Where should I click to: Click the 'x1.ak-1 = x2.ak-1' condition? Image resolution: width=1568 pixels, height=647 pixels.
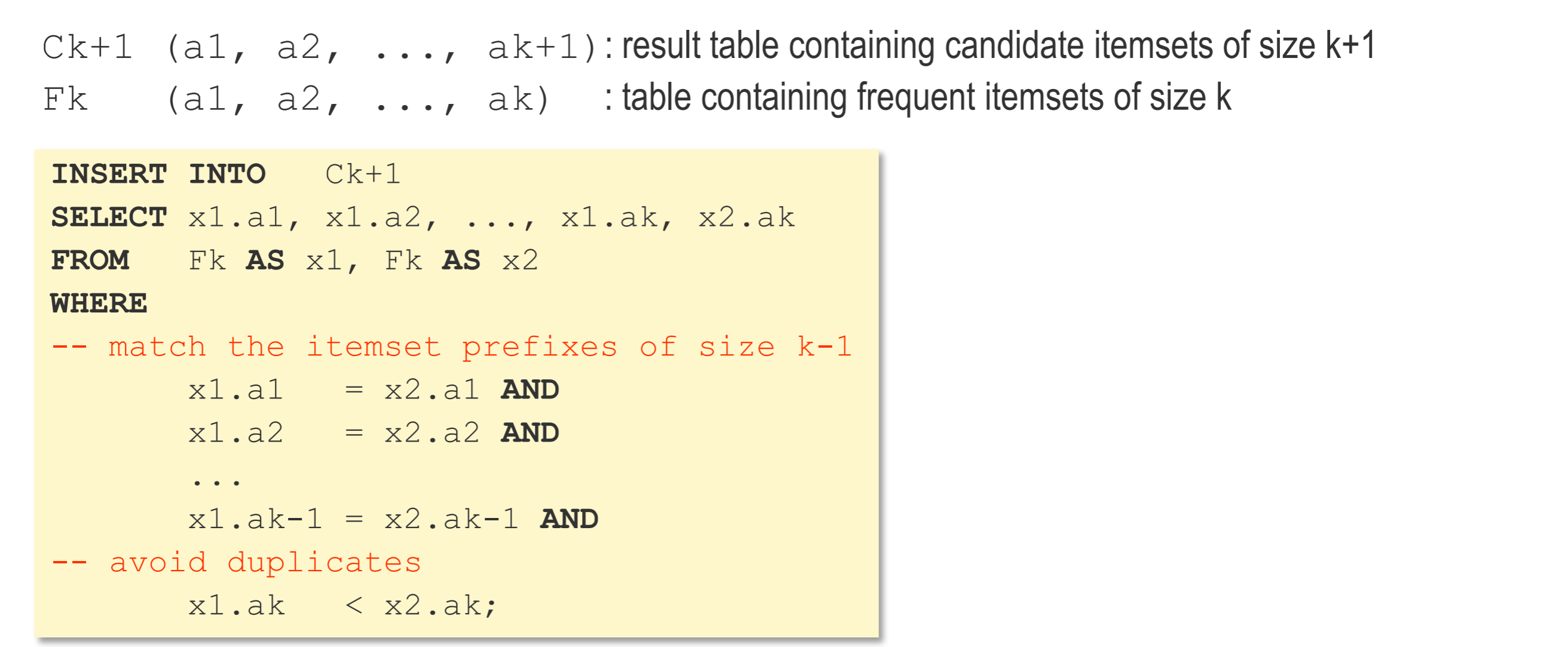pyautogui.click(x=393, y=519)
